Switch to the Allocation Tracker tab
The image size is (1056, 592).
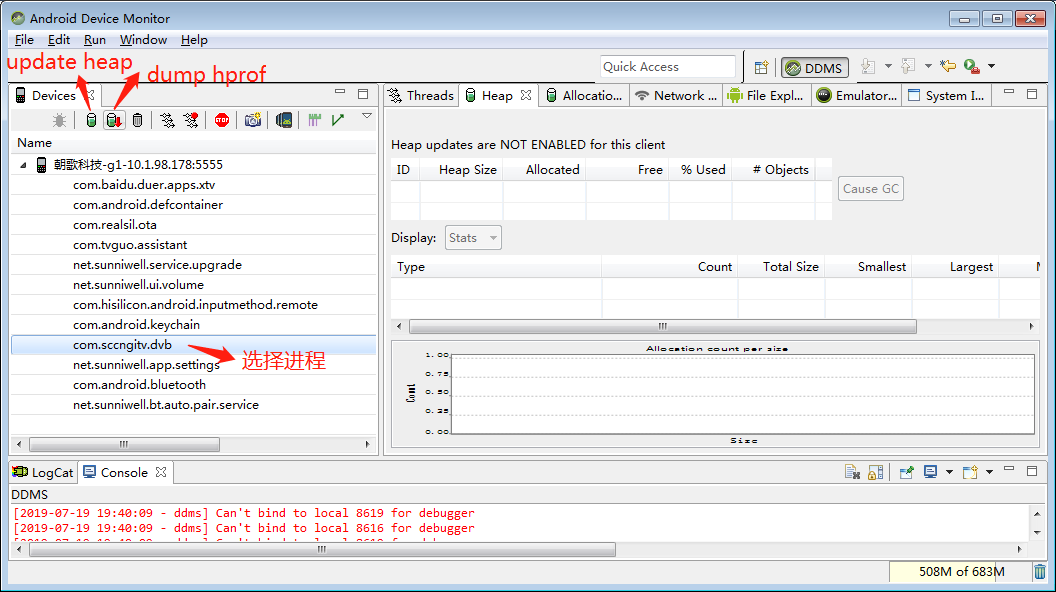point(583,96)
